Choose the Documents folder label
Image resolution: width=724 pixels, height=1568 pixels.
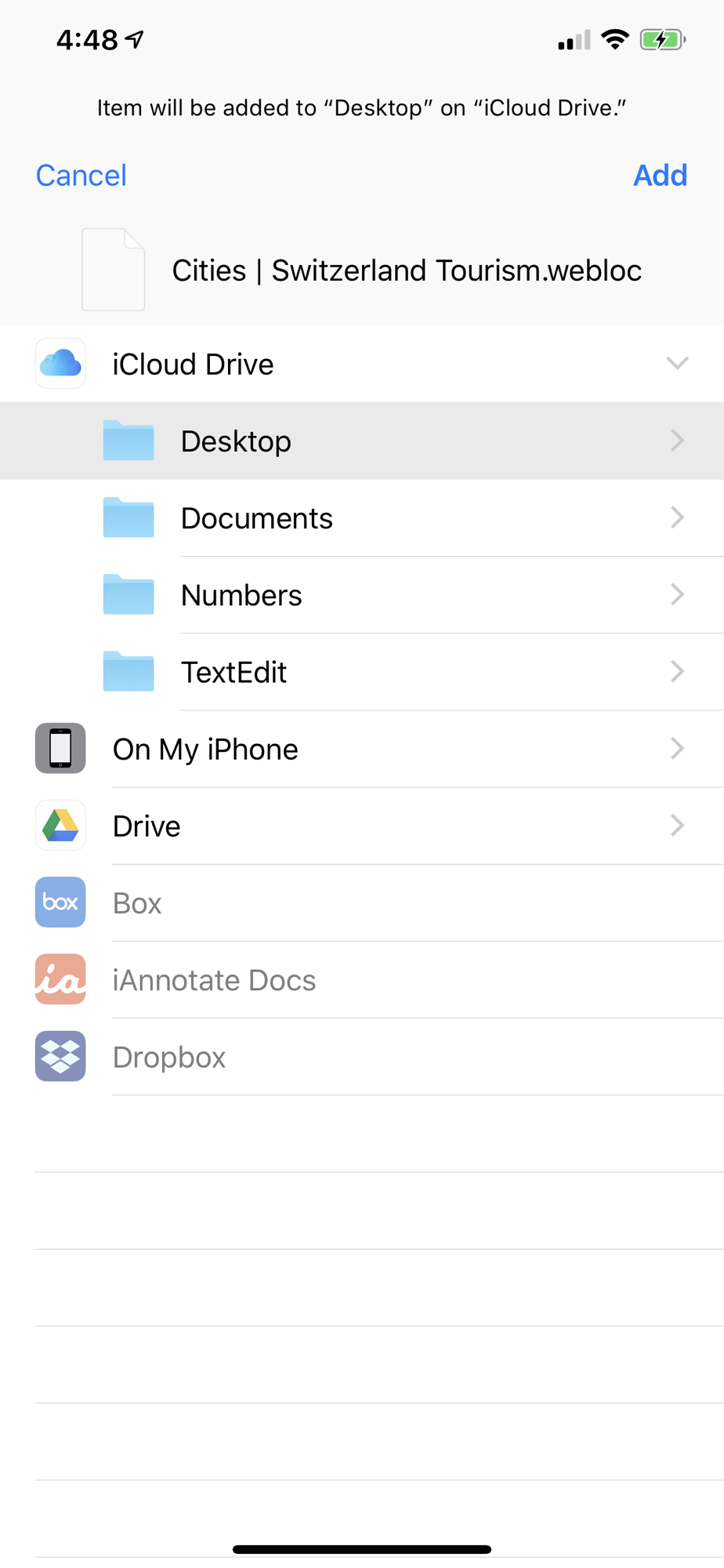pos(257,518)
